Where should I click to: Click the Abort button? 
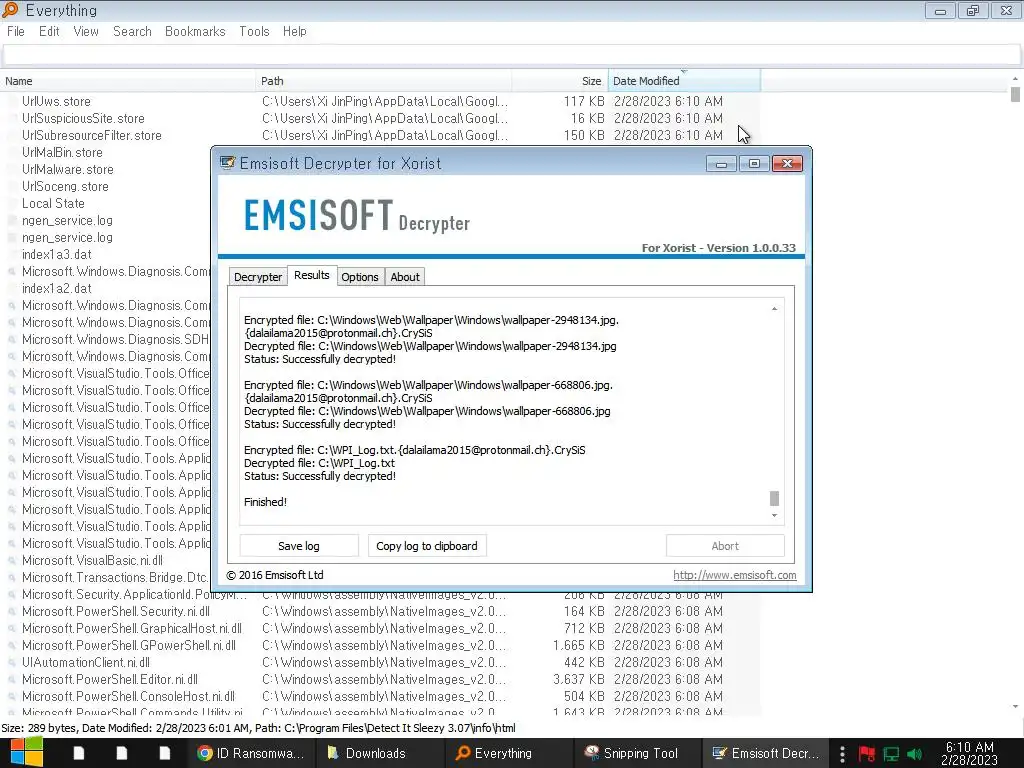pyautogui.click(x=725, y=546)
